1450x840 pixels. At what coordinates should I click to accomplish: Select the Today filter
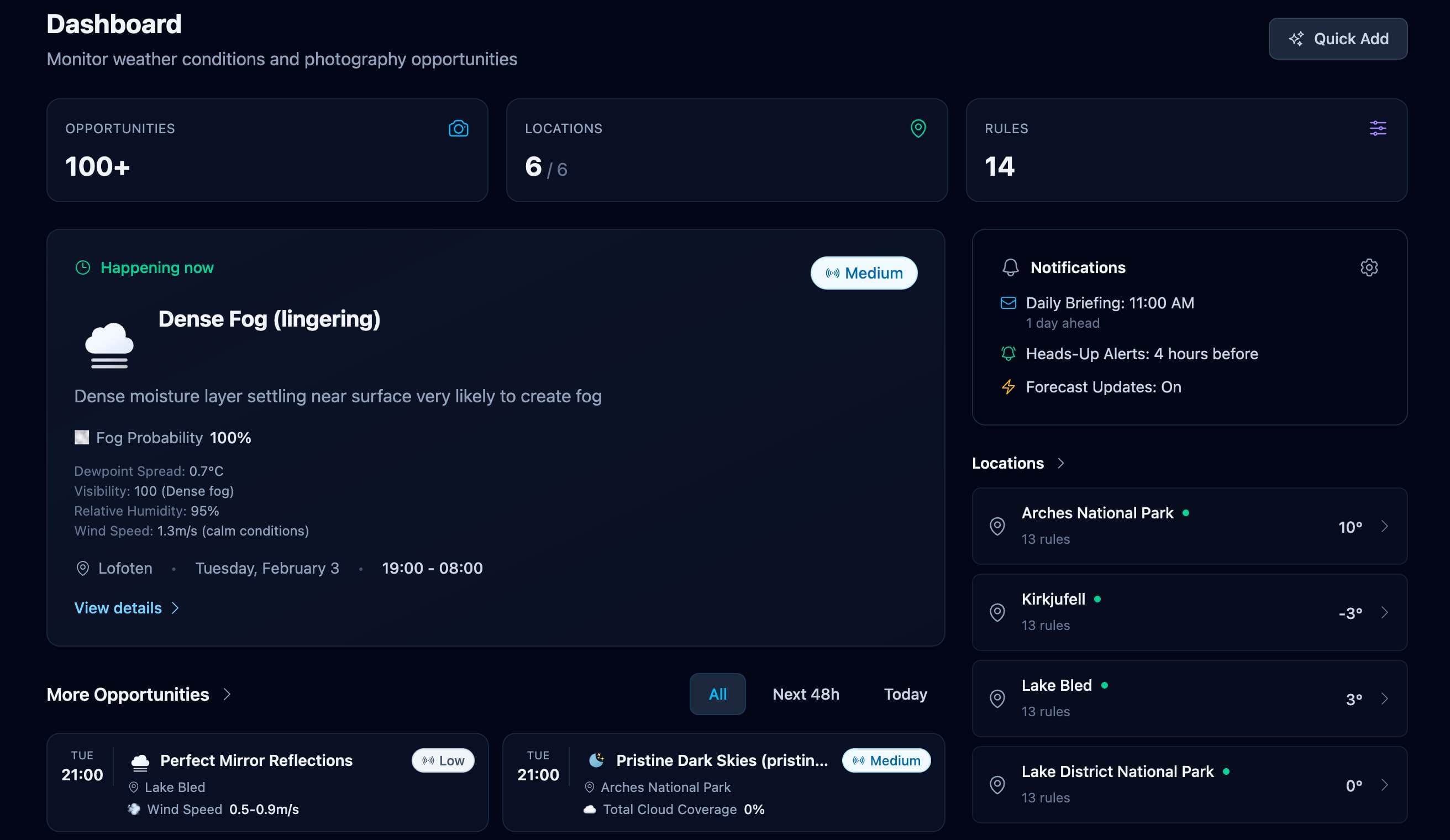905,694
